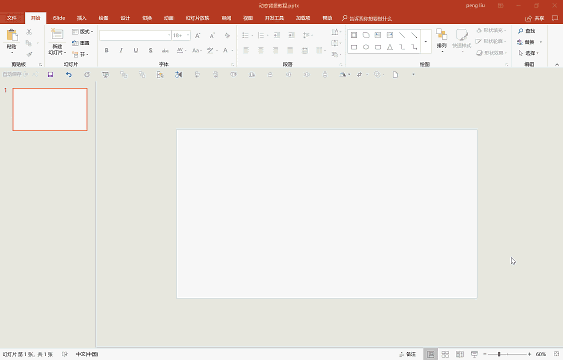Click the align text right icon
Viewport: 563px width, 360px height.
(x=275, y=51)
